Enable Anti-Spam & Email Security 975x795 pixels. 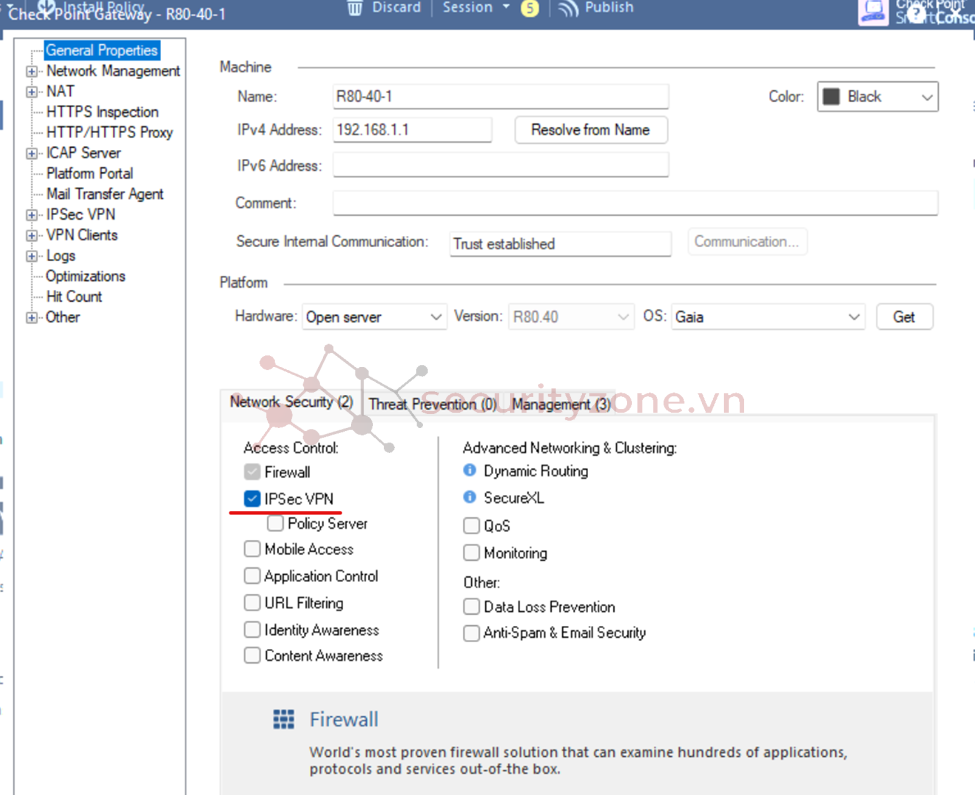[x=471, y=633]
